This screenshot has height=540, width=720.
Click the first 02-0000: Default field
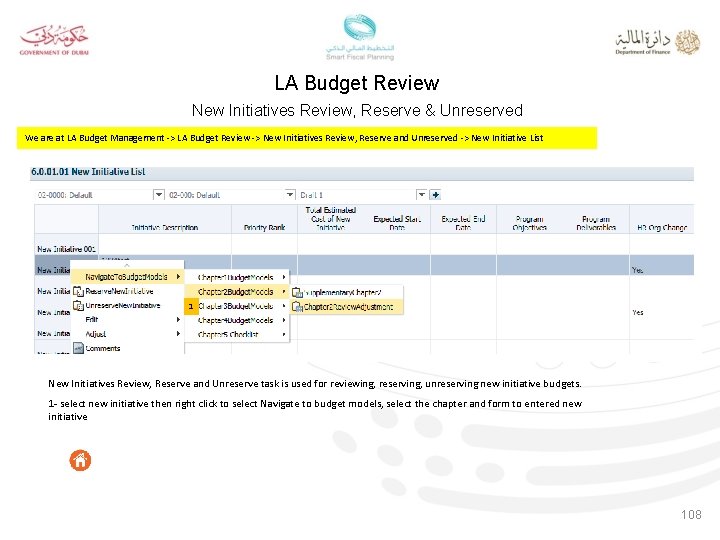[x=95, y=195]
